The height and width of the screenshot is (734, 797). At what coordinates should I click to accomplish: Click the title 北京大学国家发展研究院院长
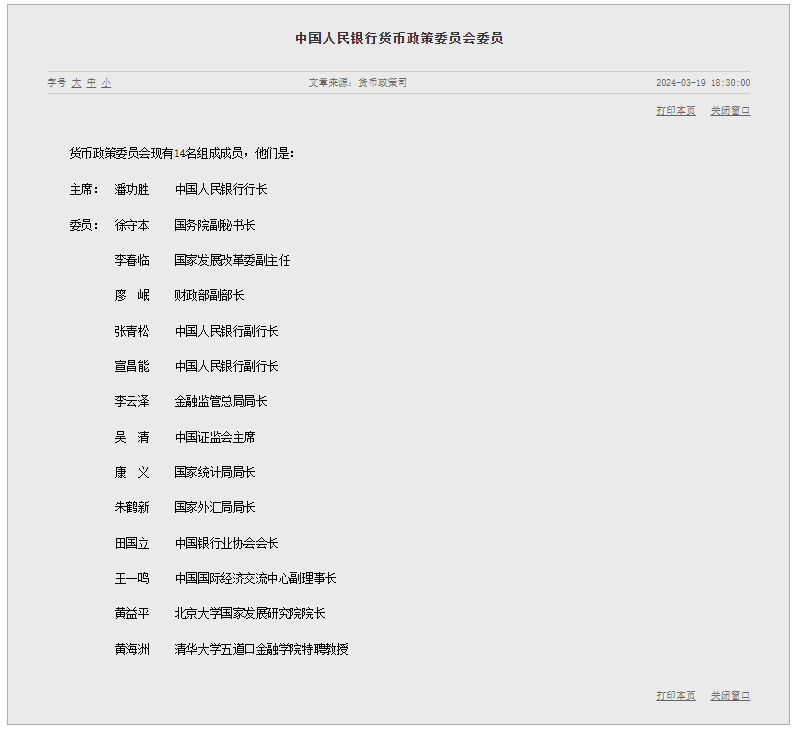pyautogui.click(x=250, y=614)
